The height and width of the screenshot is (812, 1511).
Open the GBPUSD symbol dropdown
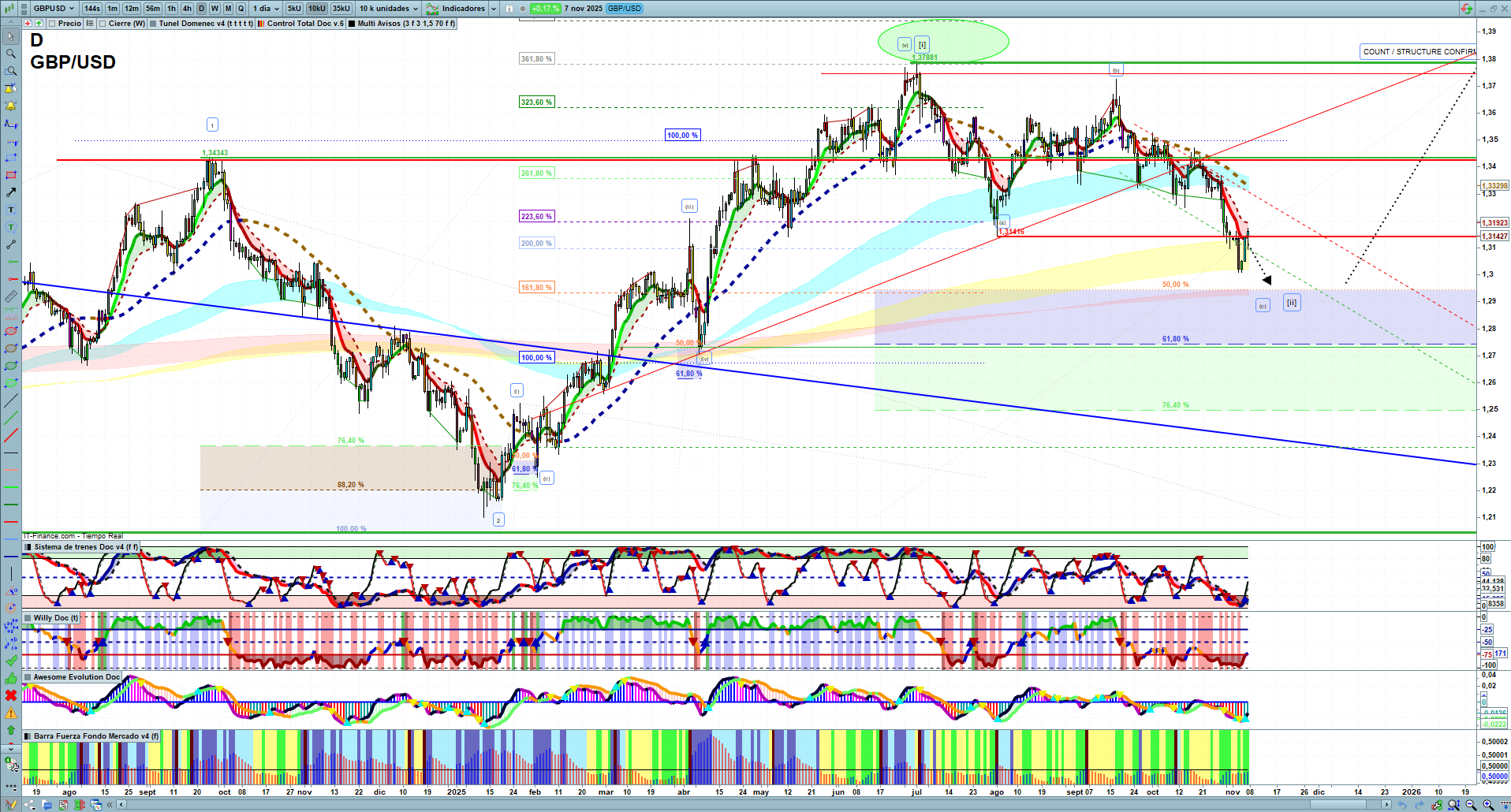(54, 9)
